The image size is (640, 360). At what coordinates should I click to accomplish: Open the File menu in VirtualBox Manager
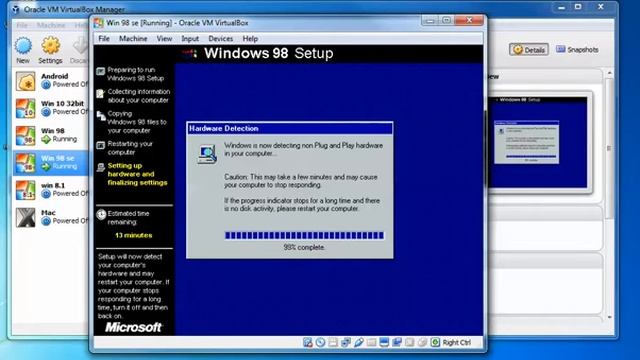(22, 25)
